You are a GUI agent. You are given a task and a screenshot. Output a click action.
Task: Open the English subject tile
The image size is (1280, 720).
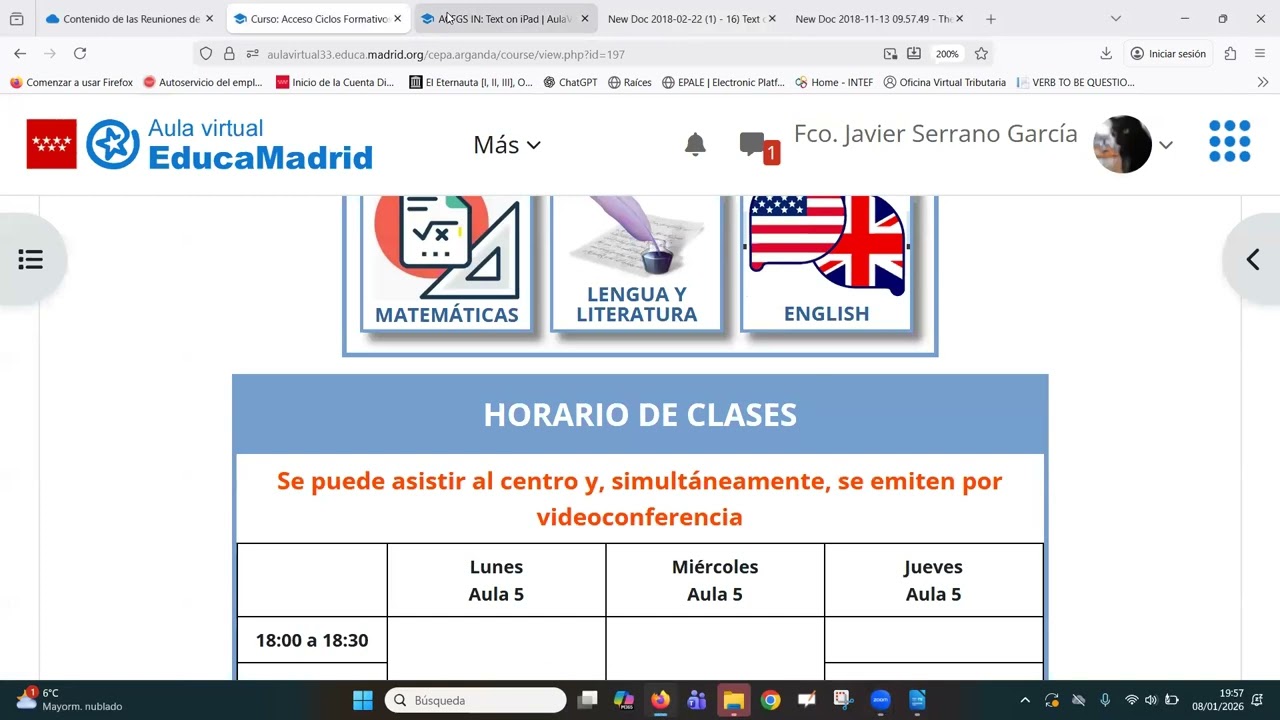(826, 262)
